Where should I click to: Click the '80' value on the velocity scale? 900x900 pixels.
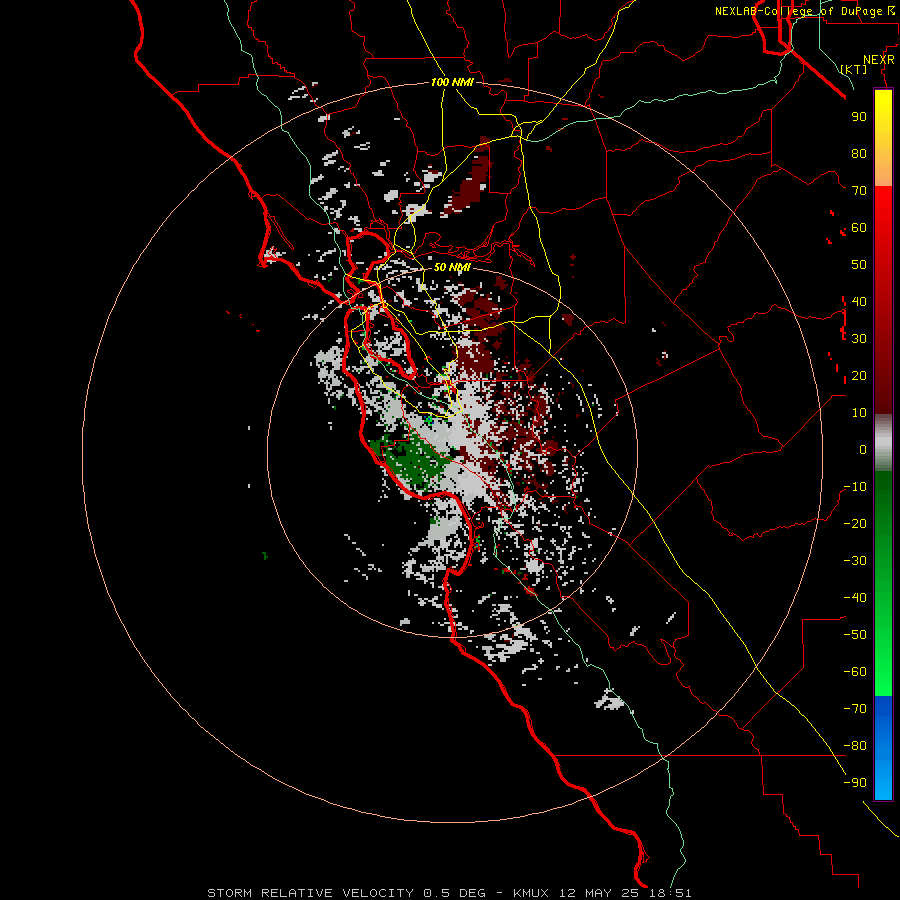tap(859, 153)
